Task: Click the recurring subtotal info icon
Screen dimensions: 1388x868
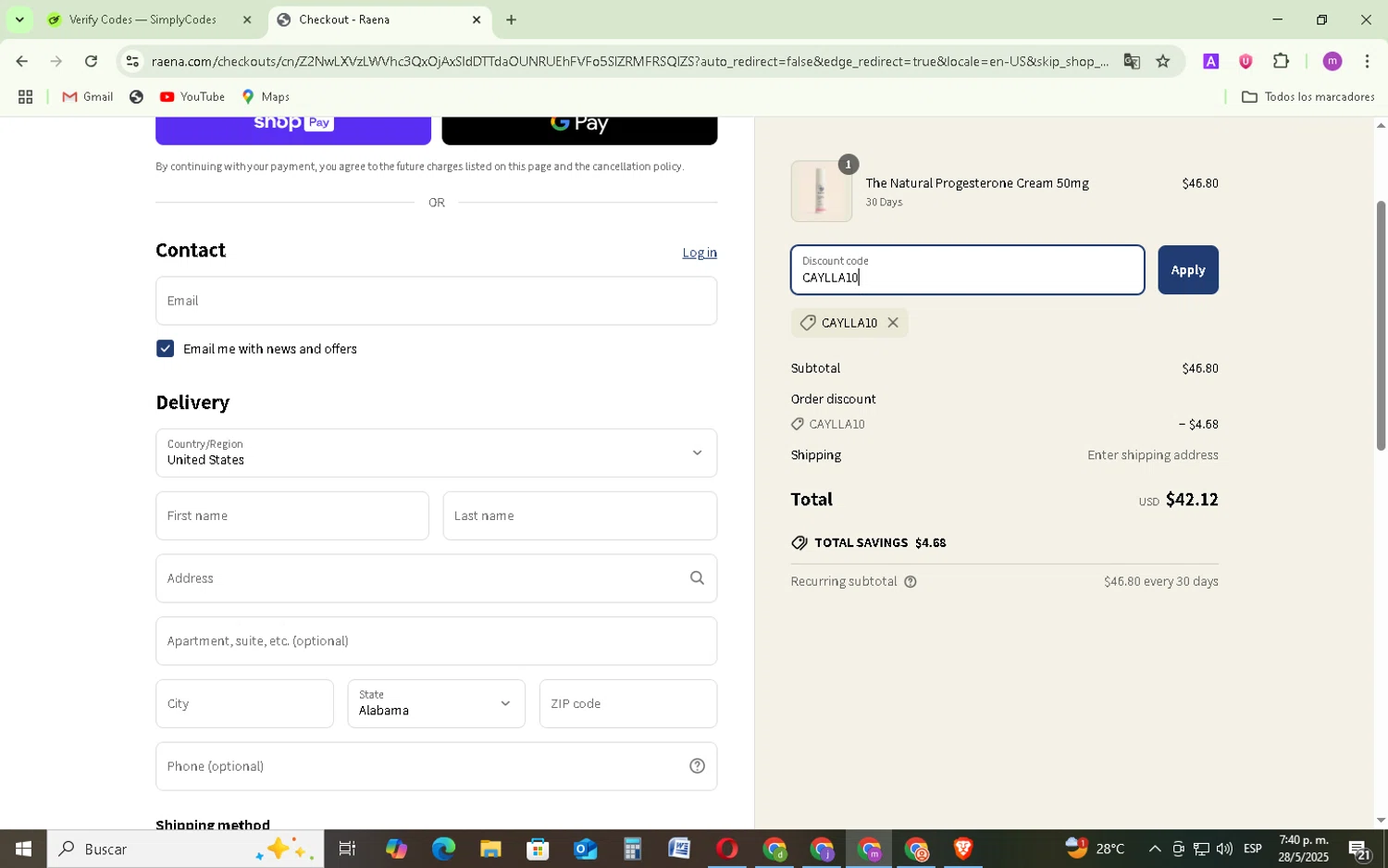Action: (x=910, y=582)
